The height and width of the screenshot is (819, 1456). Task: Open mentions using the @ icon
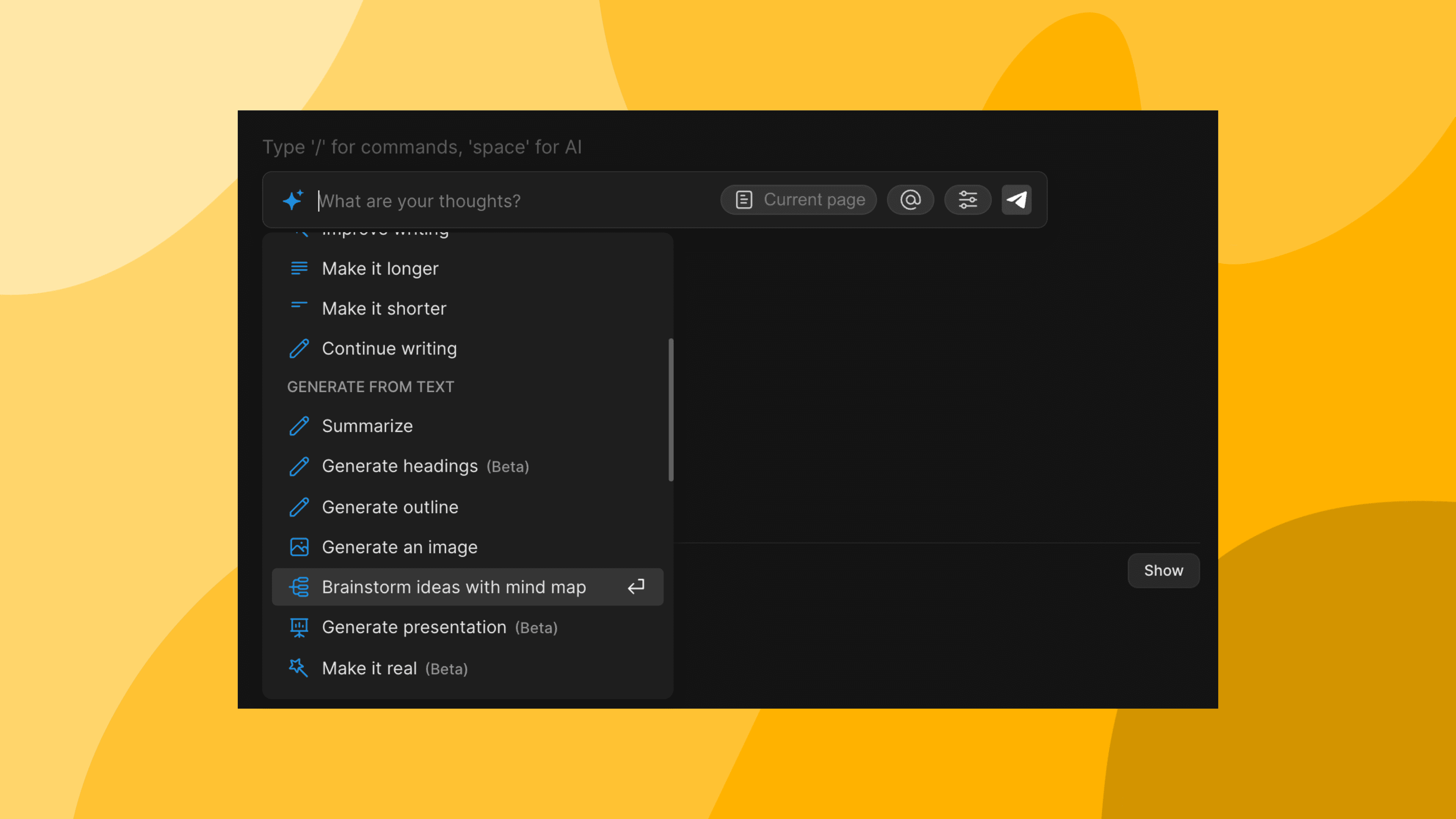pos(910,199)
